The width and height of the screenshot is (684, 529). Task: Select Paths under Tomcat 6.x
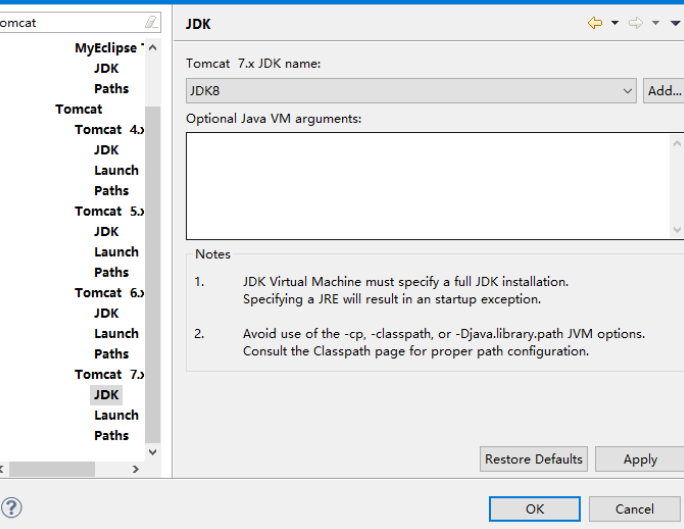[x=112, y=354]
